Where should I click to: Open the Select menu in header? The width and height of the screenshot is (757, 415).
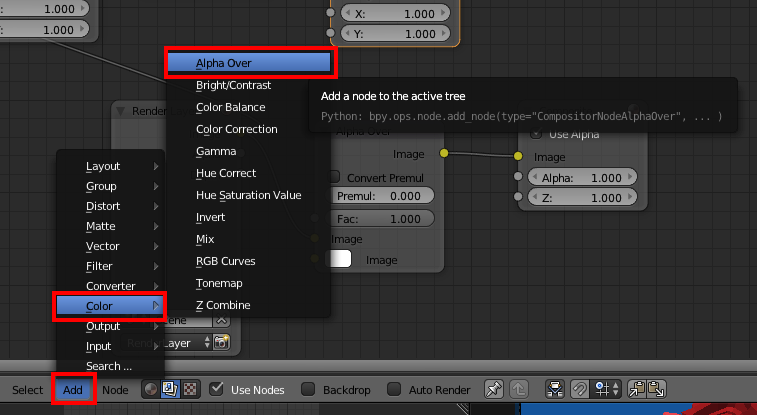click(x=28, y=390)
